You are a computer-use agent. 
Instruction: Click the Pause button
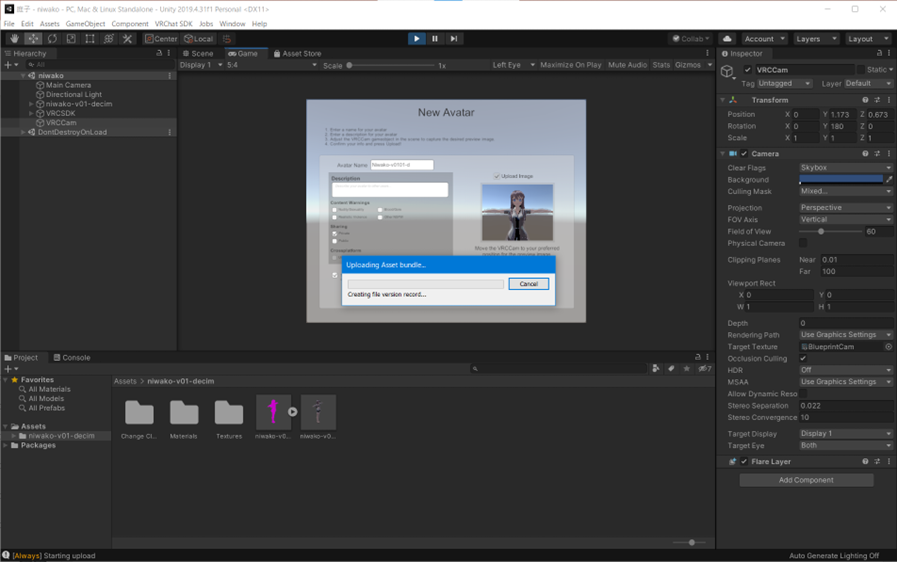(x=435, y=39)
